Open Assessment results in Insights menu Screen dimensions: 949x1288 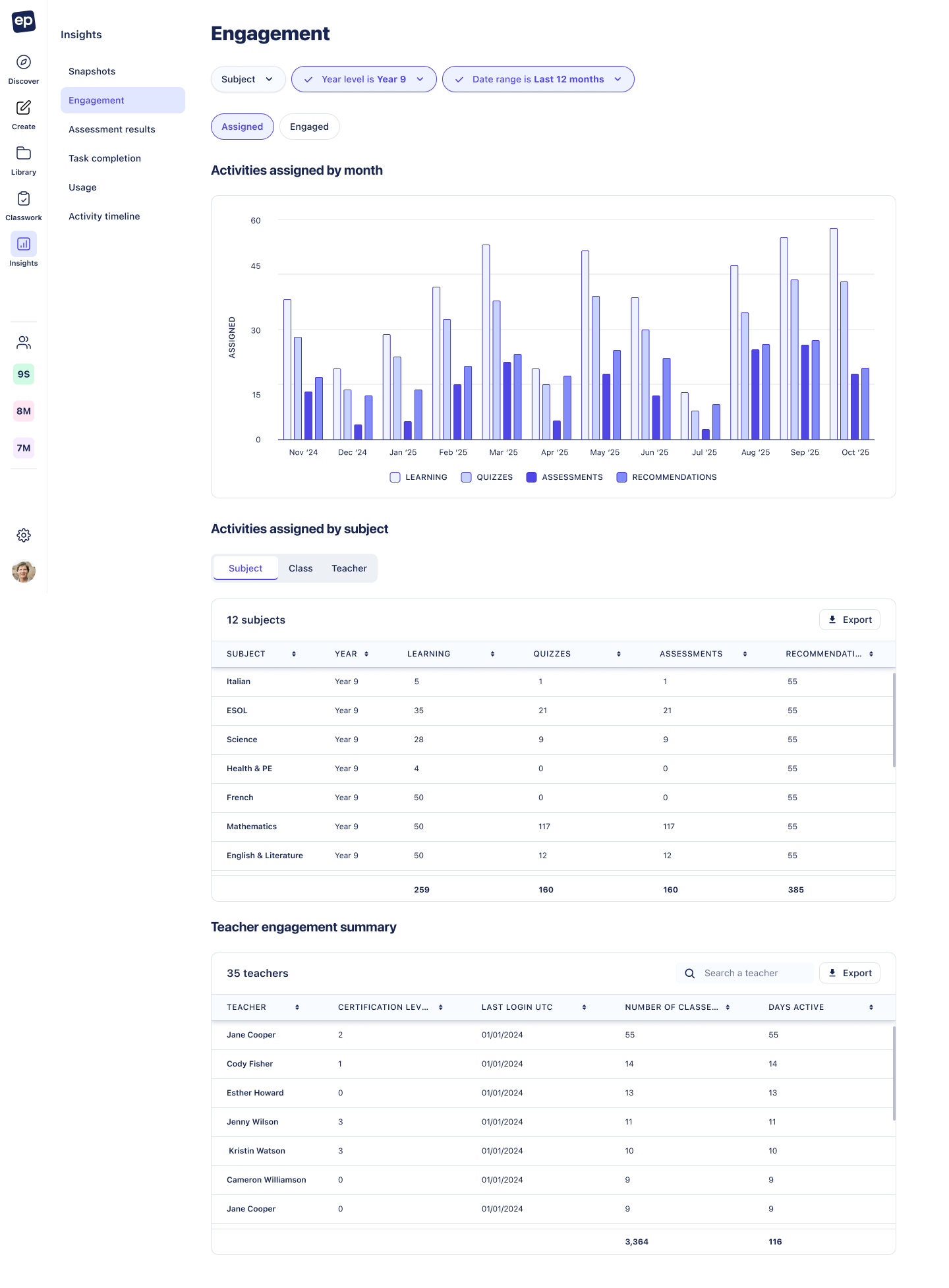pos(112,129)
